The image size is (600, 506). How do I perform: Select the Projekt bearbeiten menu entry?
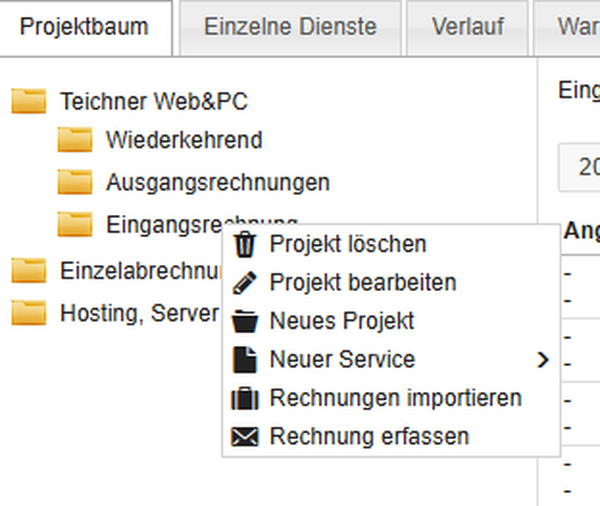[x=362, y=283]
